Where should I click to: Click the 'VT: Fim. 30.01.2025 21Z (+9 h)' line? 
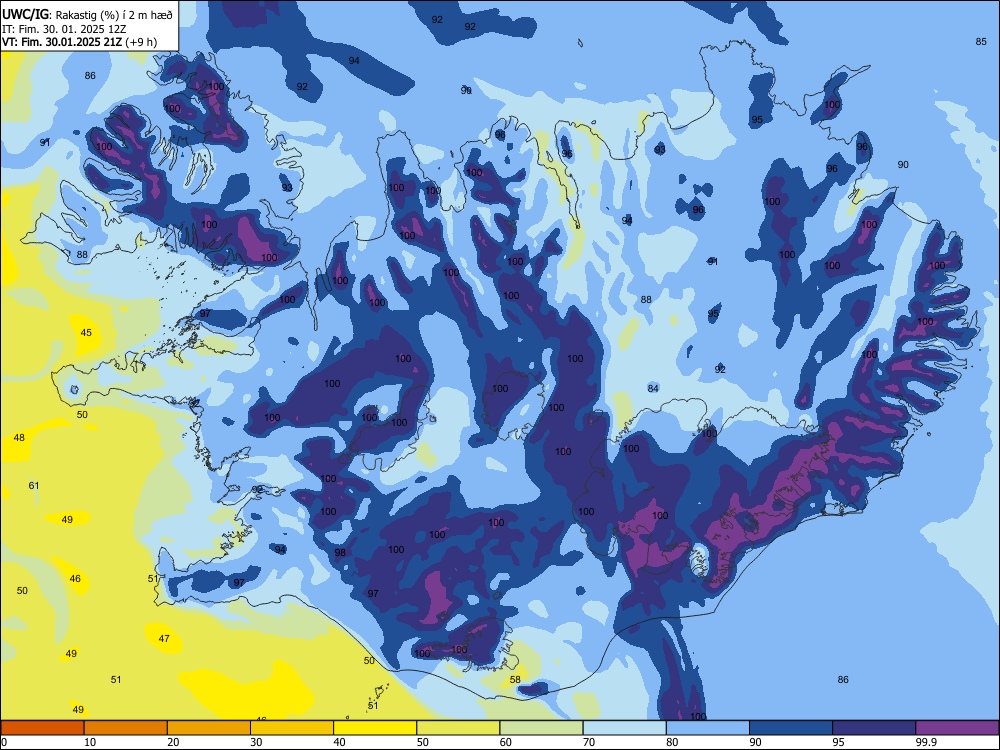point(79,42)
